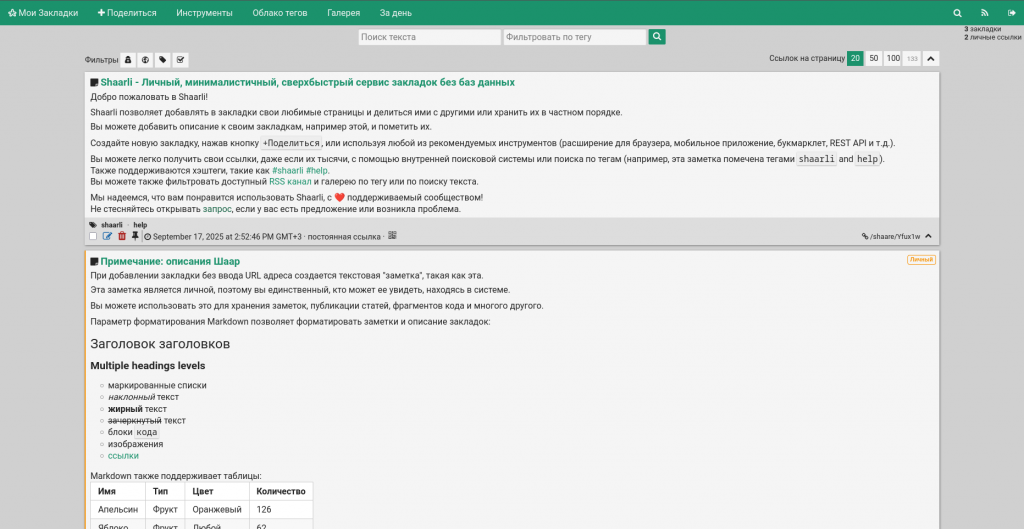Click the note icon before the Shaarli title
Screen dimensions: 1024x529
[x=94, y=83]
